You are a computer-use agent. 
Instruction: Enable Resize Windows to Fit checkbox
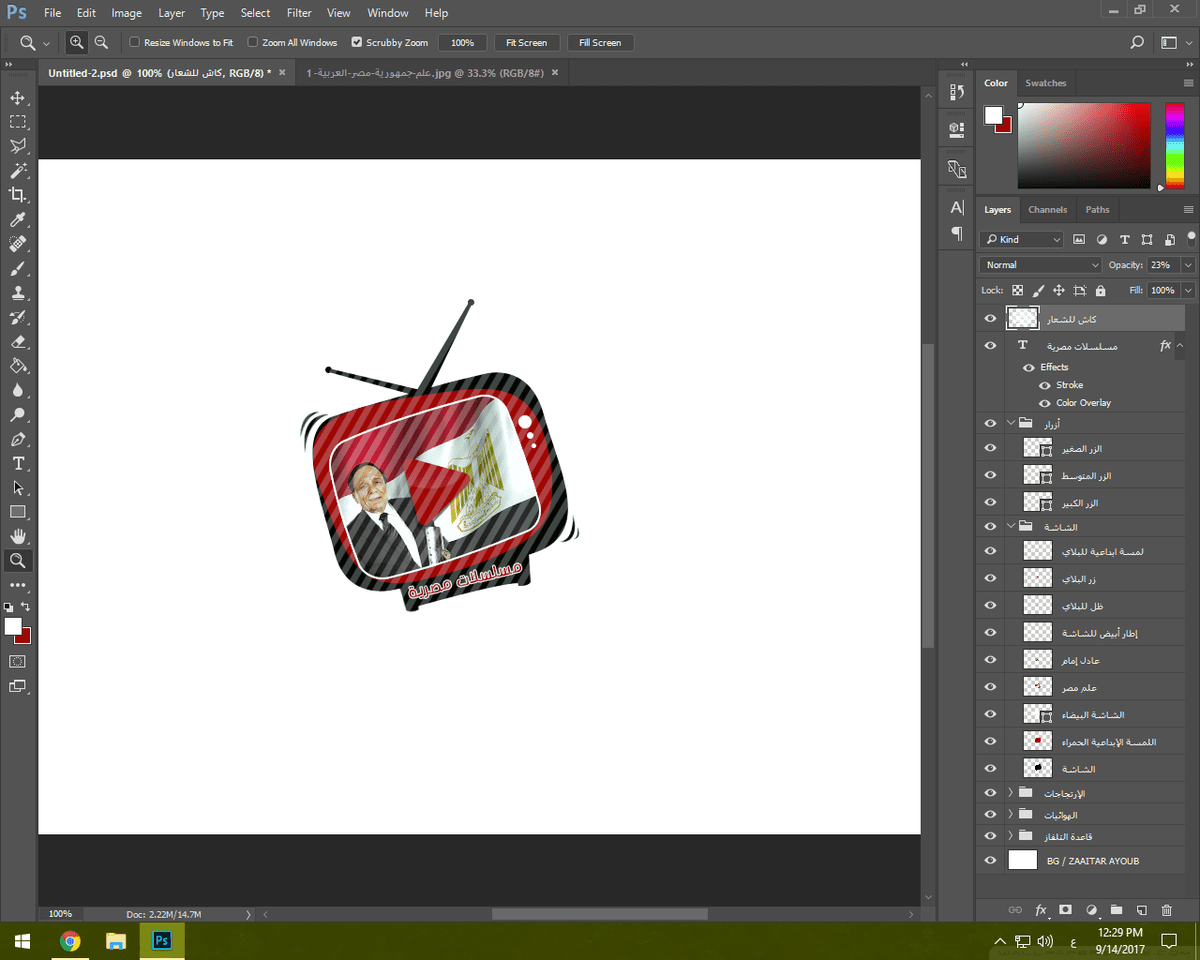[135, 43]
